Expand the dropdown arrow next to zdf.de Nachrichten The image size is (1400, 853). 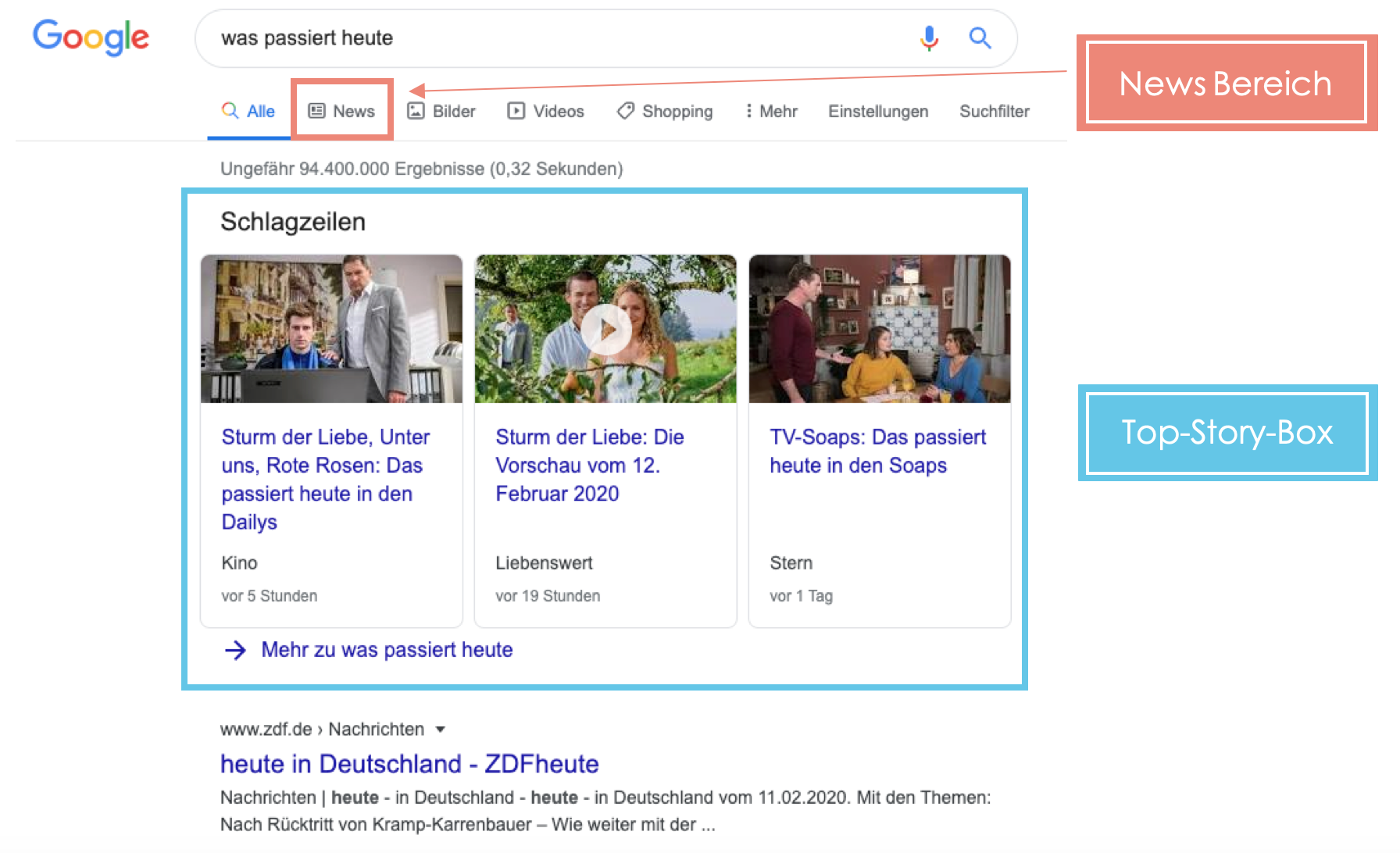tap(441, 730)
